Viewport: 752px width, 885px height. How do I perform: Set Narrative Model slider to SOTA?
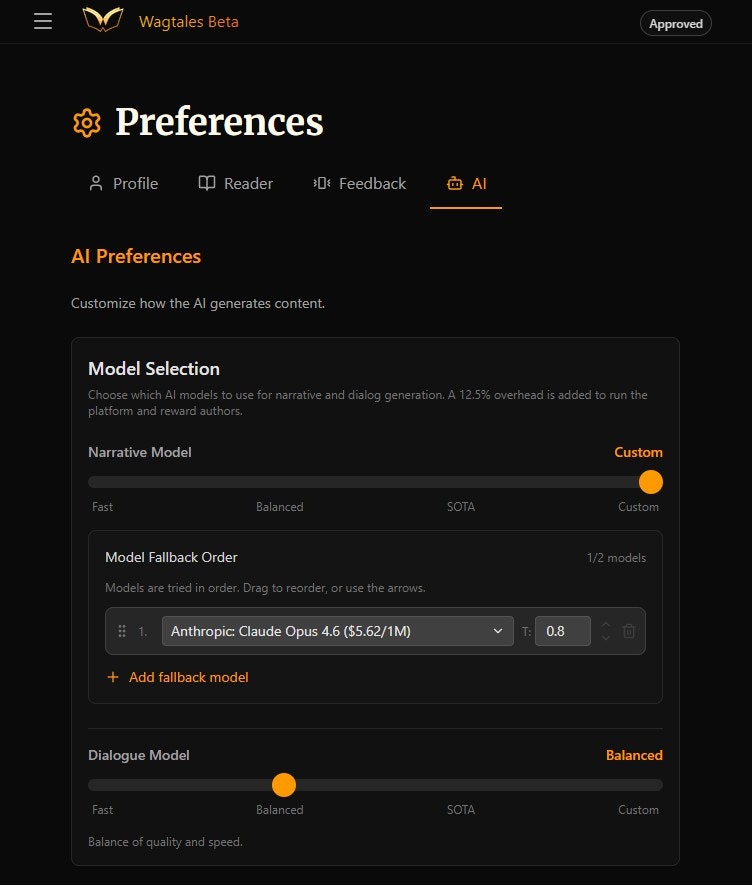(x=461, y=483)
